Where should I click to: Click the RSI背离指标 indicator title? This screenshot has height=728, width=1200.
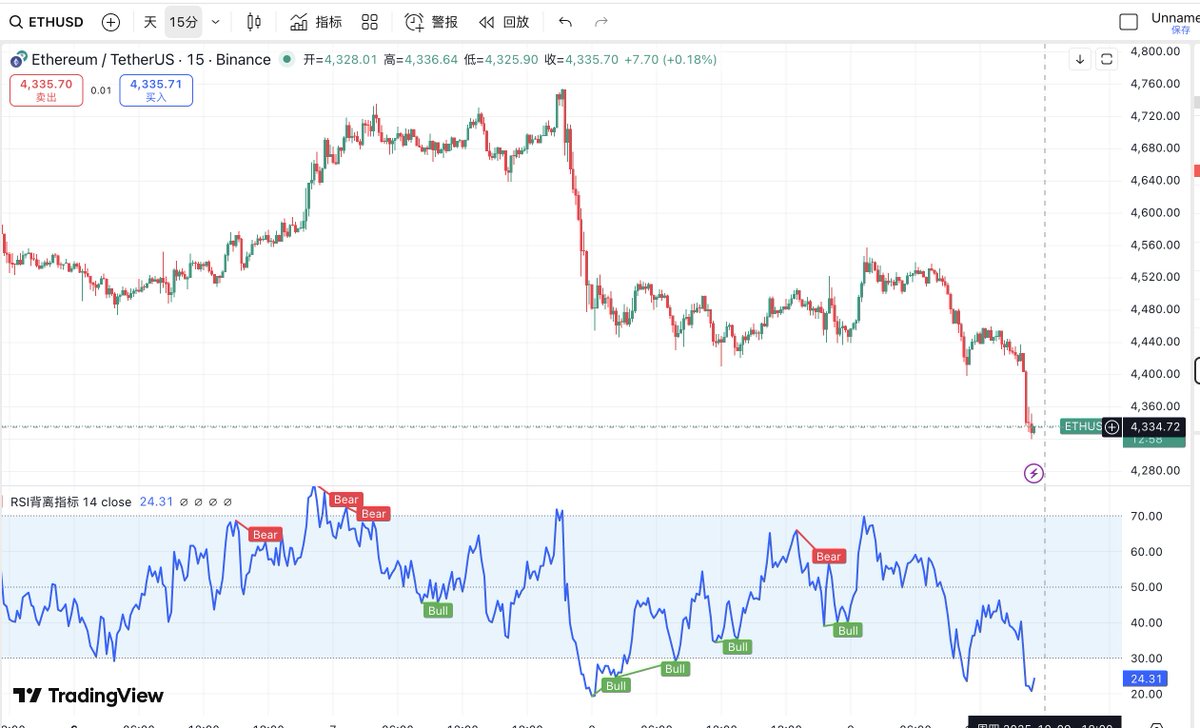pyautogui.click(x=70, y=502)
